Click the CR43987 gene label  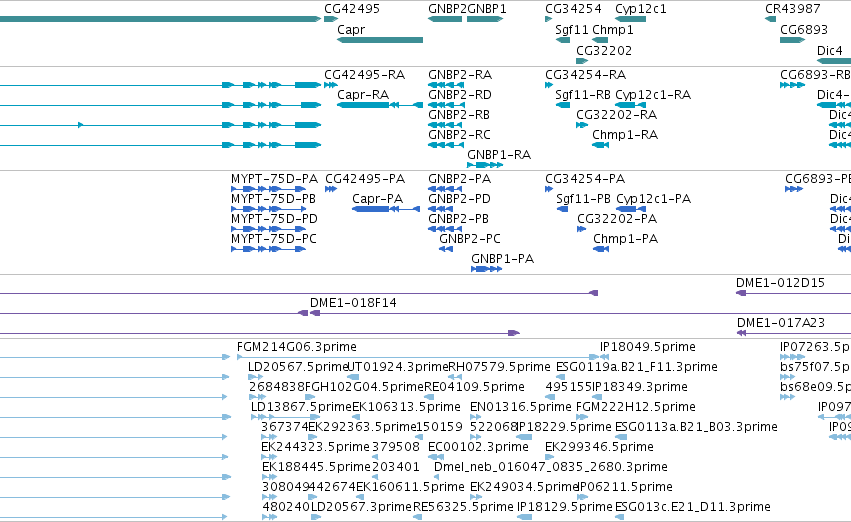(792, 9)
